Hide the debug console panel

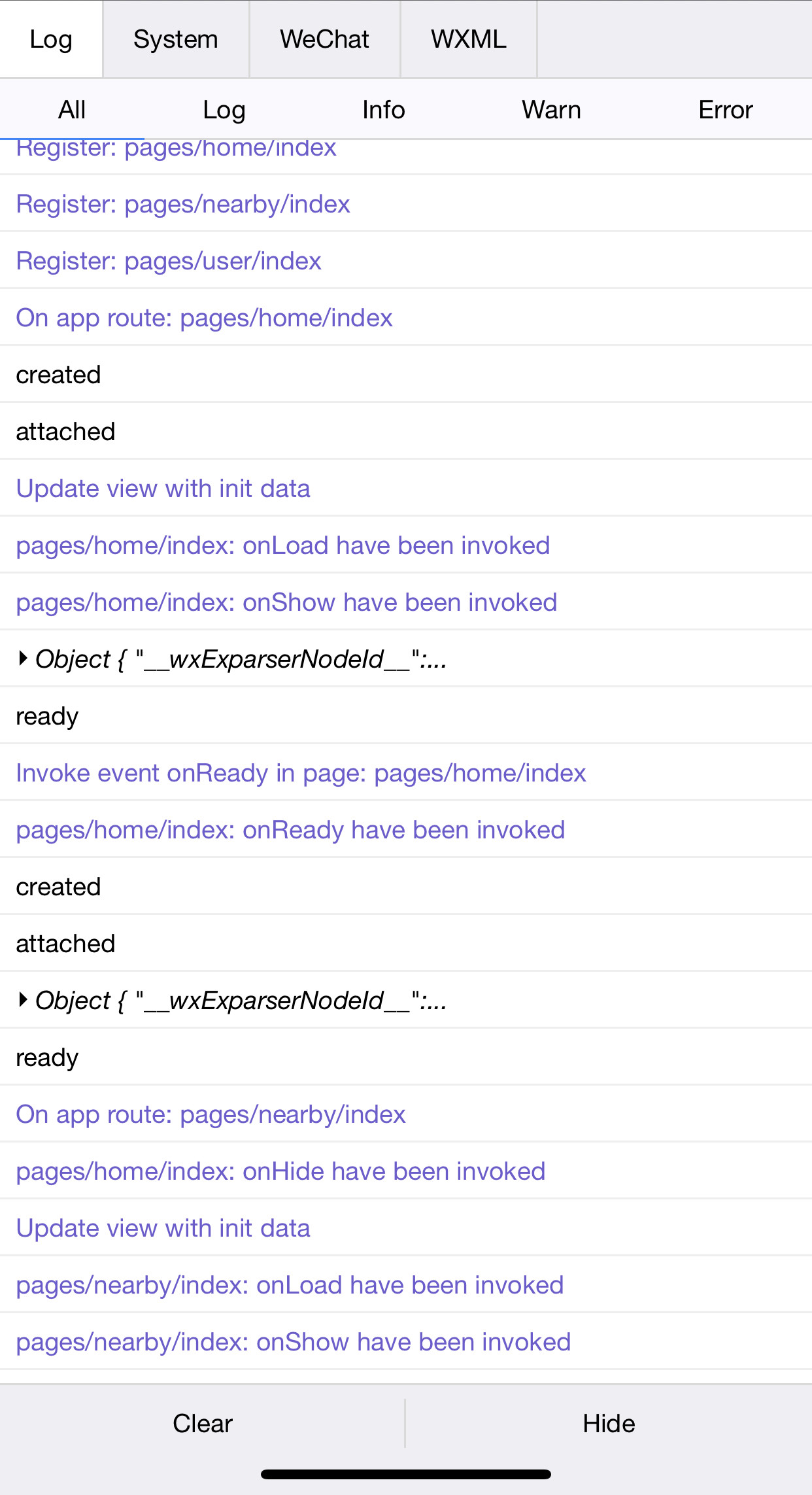coord(609,1423)
